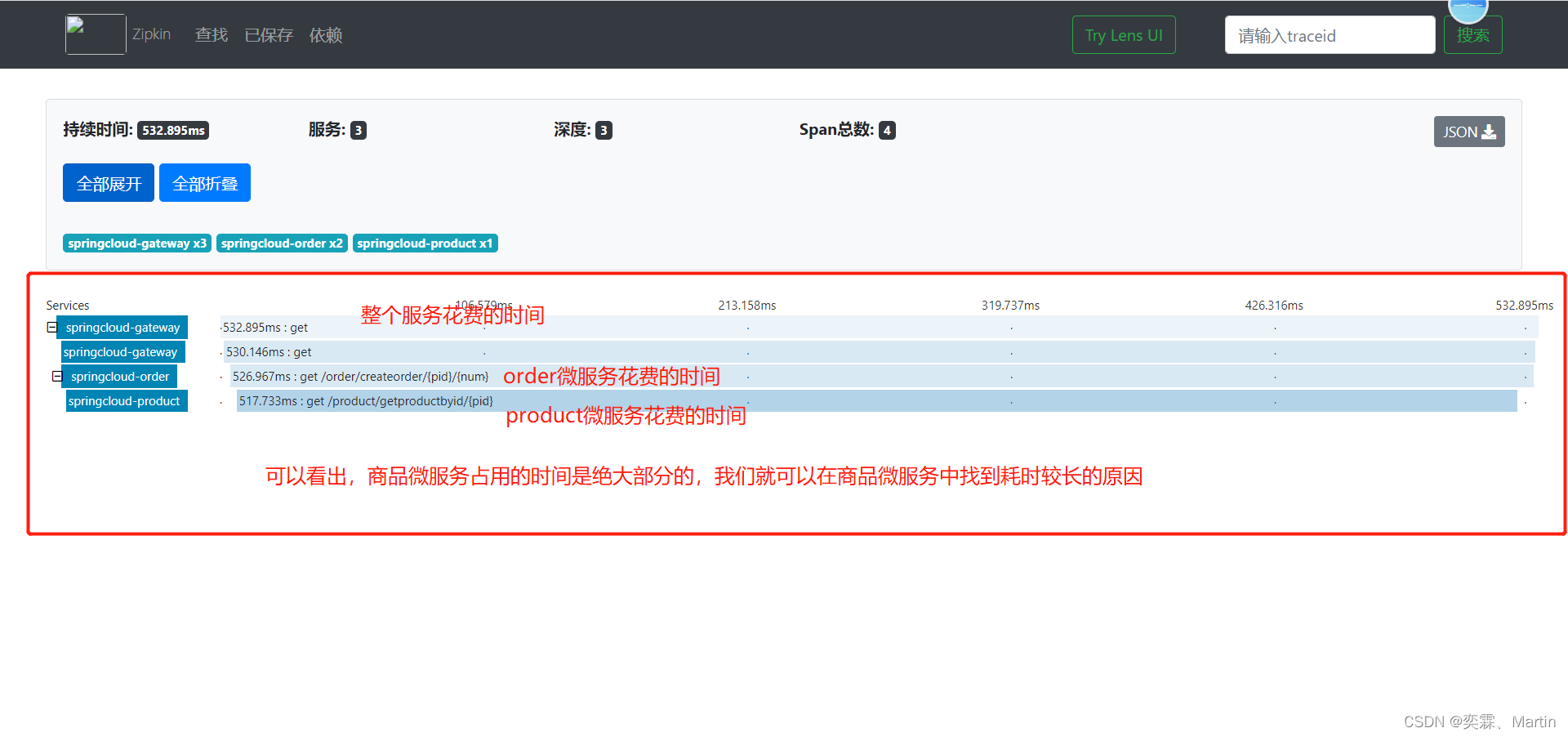Open the 526.967ms createorder span bar

tap(881, 376)
